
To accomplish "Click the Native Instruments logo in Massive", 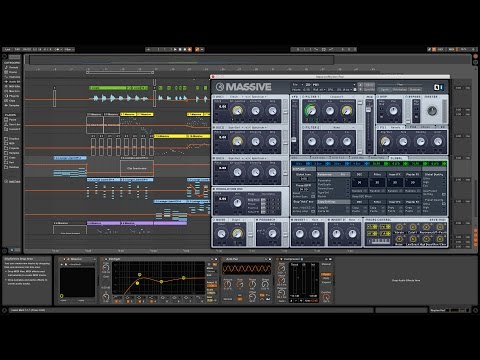I will (439, 87).
